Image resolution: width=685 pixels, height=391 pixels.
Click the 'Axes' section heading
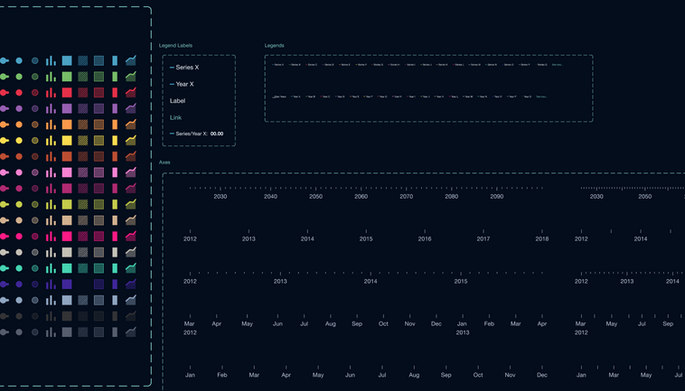point(165,163)
